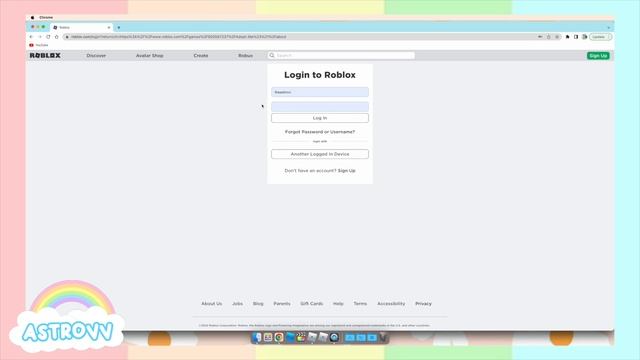Open the Create menu item
This screenshot has height=360, width=640.
[201, 56]
